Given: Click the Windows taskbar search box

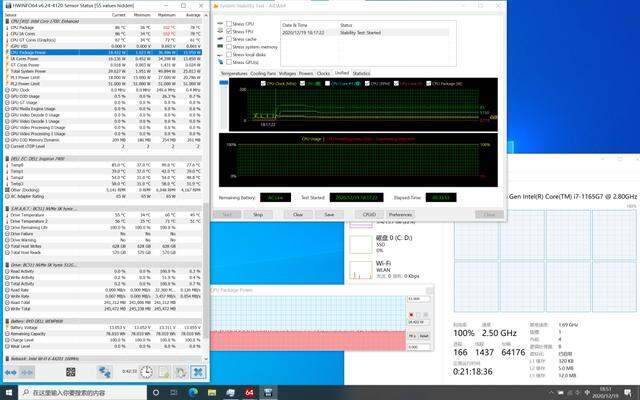Looking at the screenshot, I should pos(83,393).
